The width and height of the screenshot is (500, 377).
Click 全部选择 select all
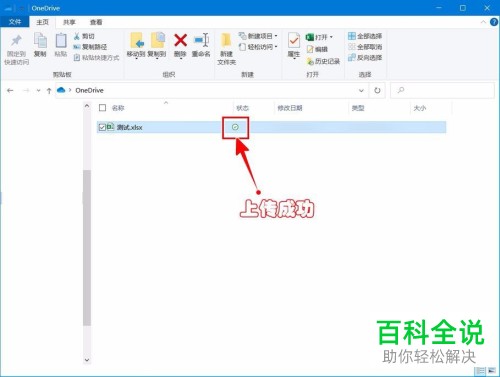coord(365,36)
